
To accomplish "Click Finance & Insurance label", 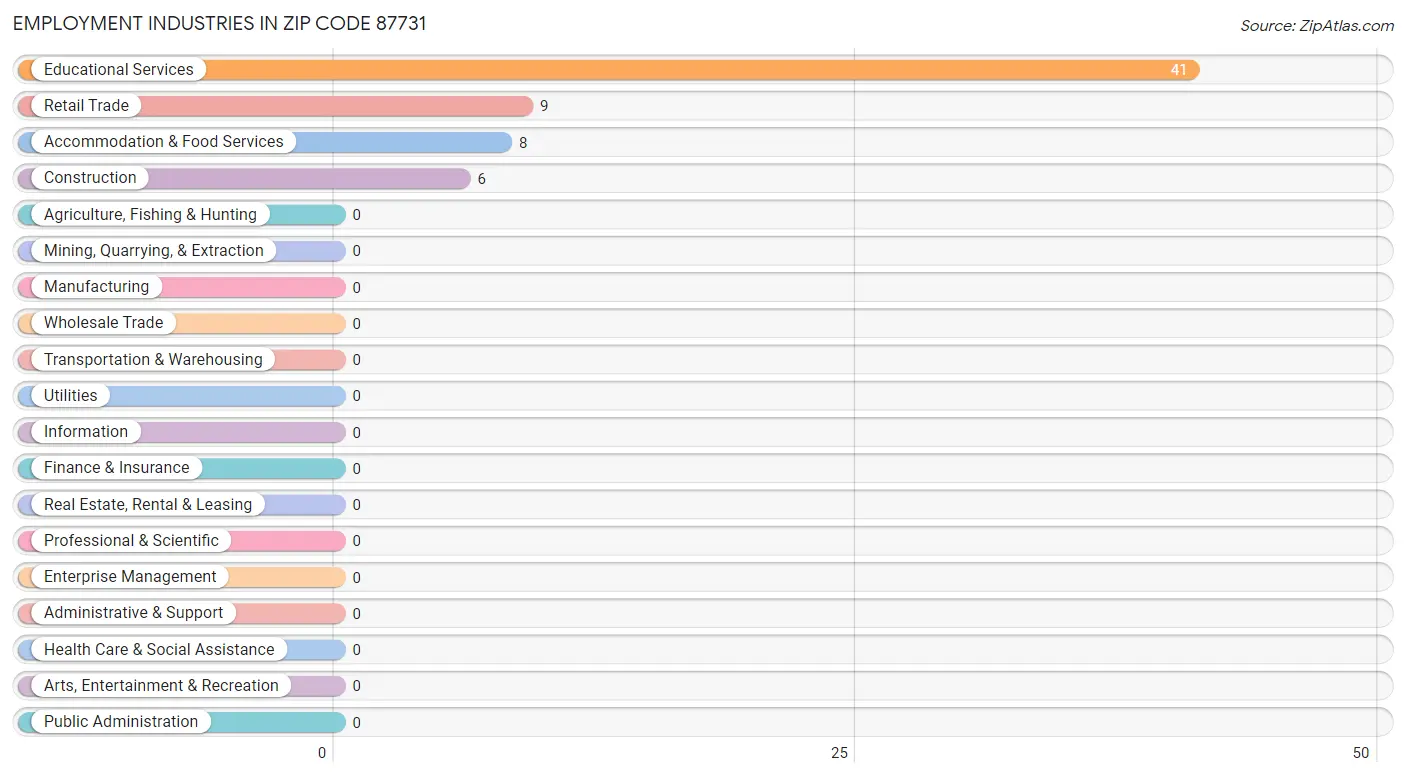I will tap(116, 467).
